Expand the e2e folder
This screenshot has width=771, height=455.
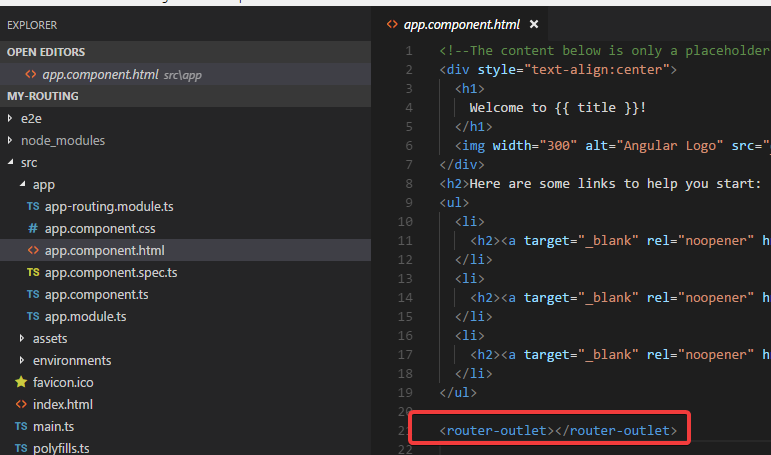coord(11,118)
